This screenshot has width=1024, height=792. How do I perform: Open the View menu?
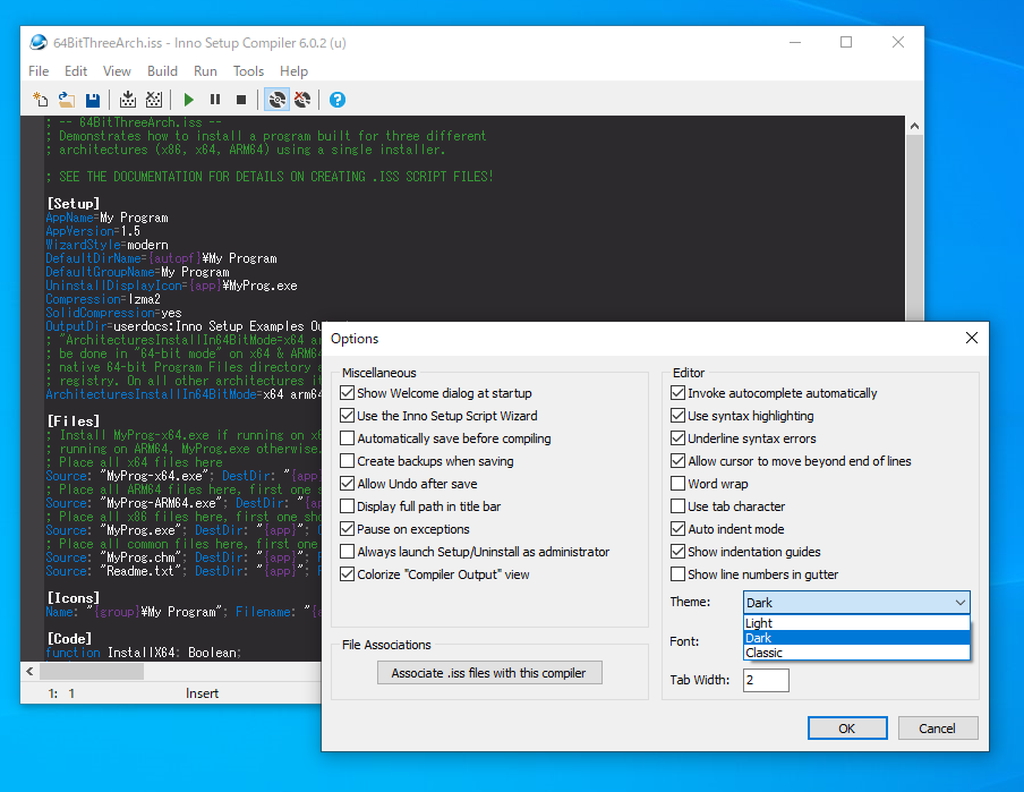117,71
